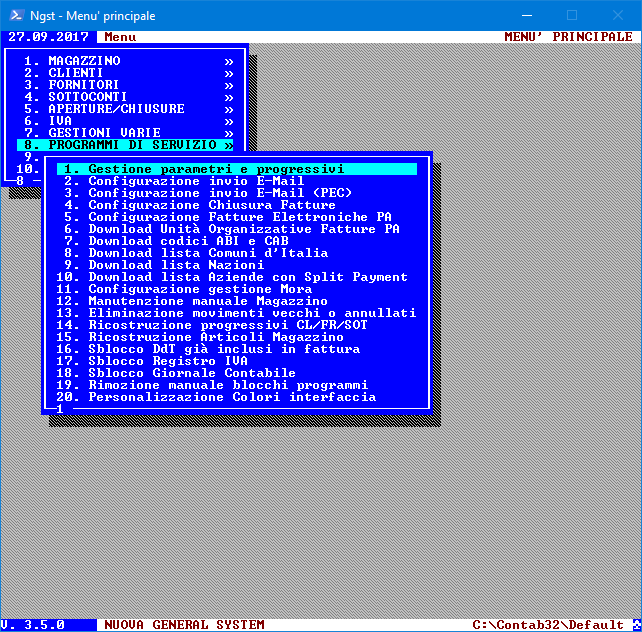The width and height of the screenshot is (642, 632).
Task: Click Download lista Comuni d'Italia
Action: pos(208,253)
